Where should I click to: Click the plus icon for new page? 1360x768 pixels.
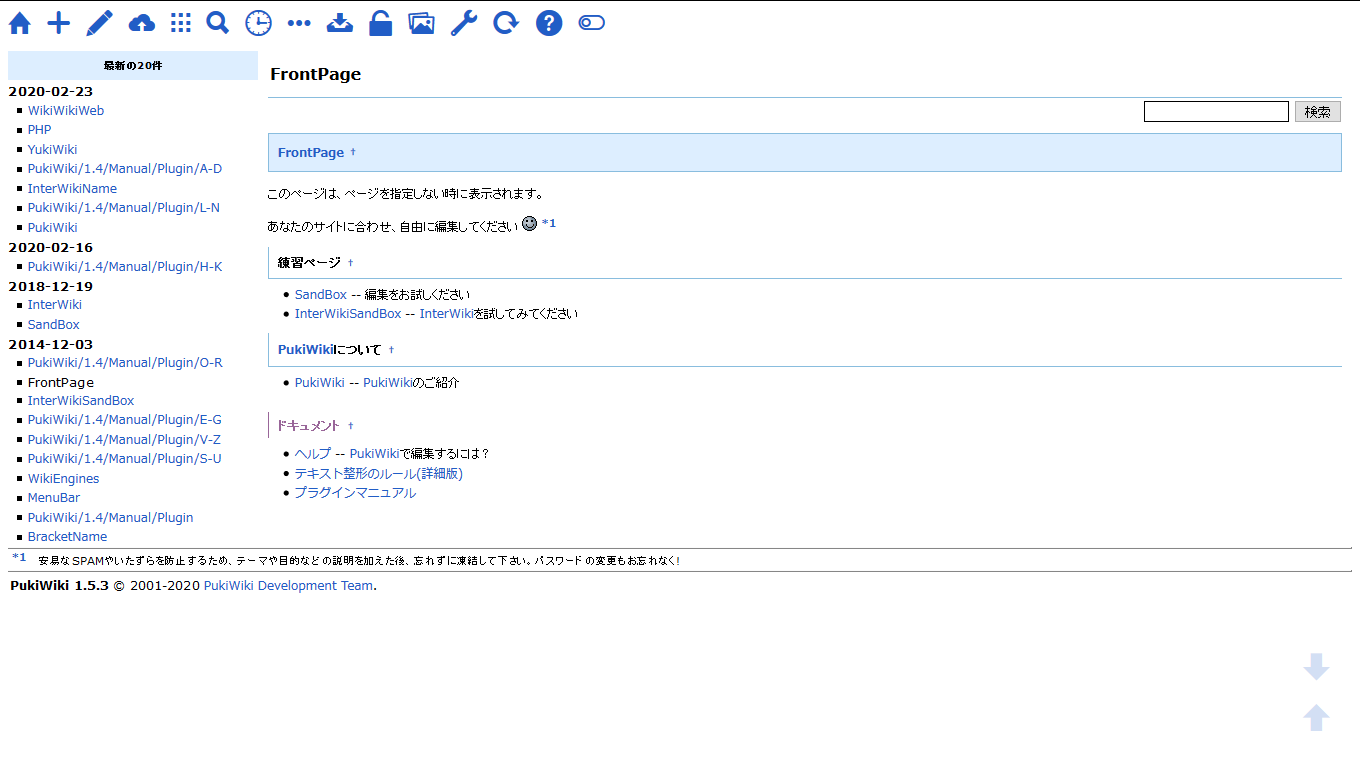point(59,23)
